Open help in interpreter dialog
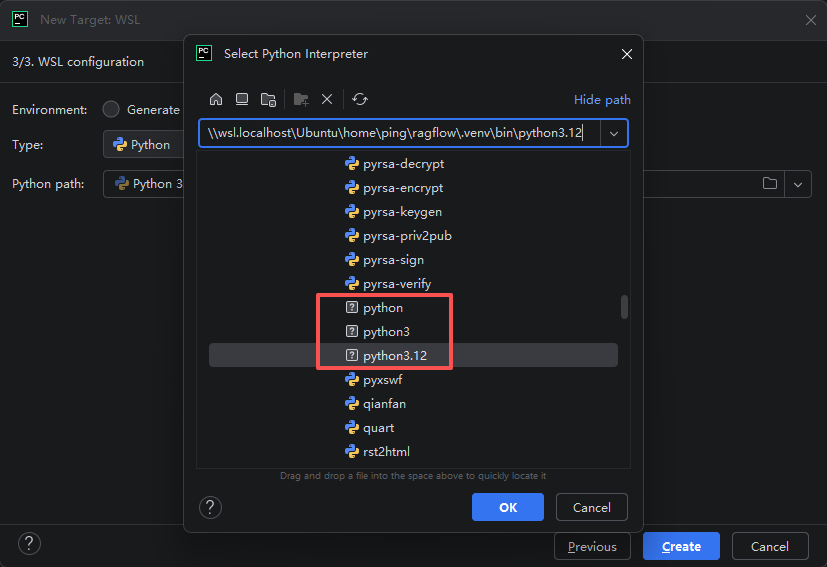 [210, 507]
